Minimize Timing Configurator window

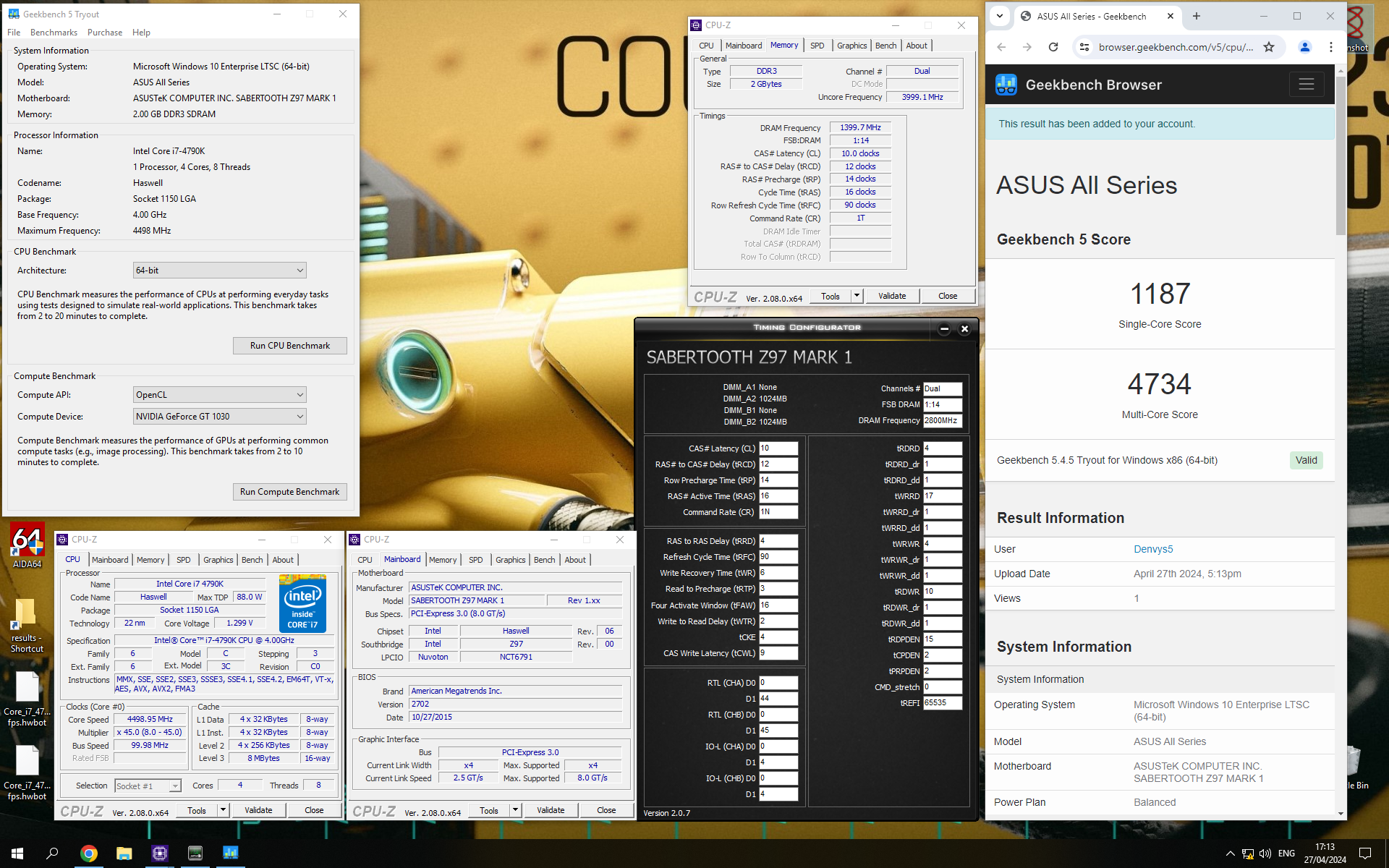point(944,328)
